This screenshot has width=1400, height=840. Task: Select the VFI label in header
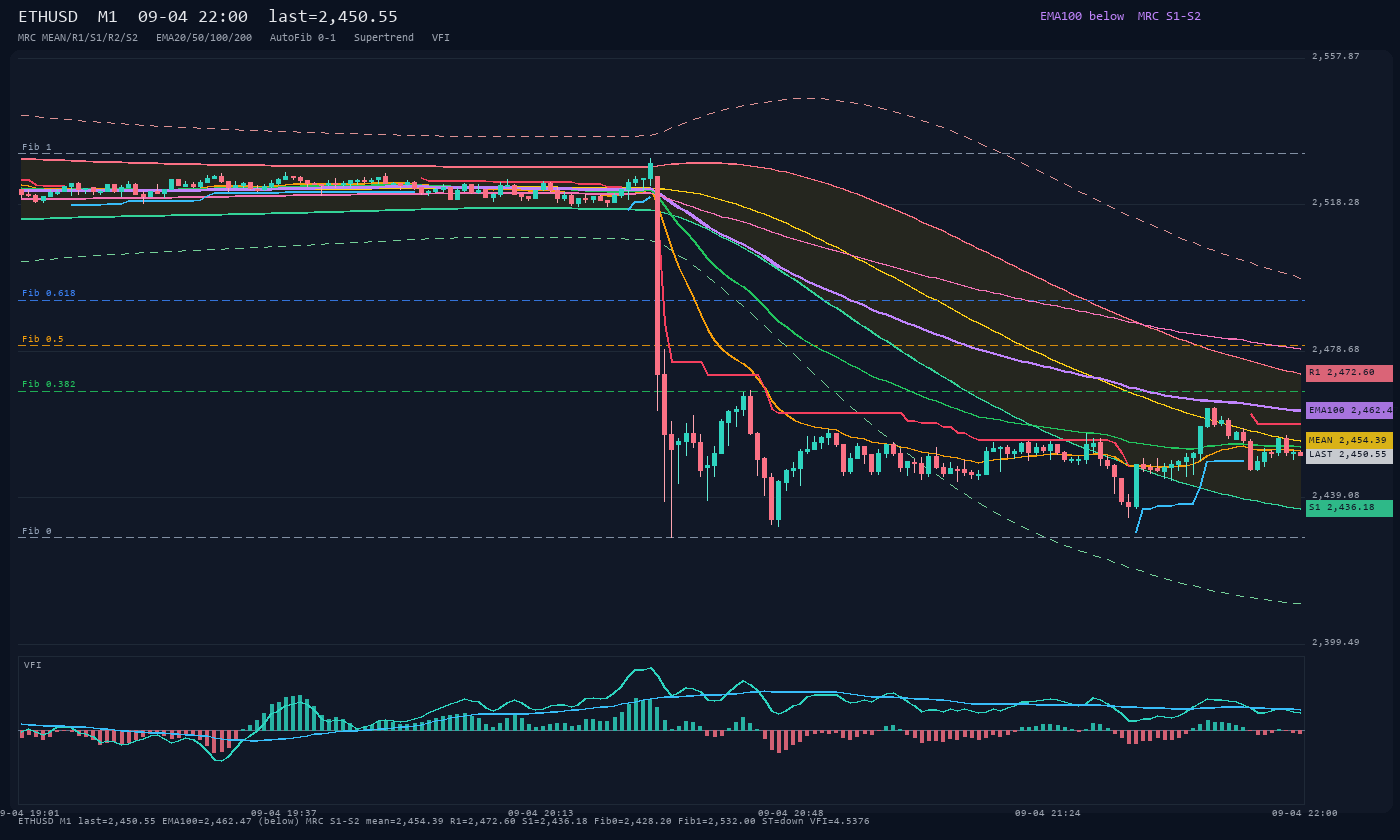coord(441,37)
